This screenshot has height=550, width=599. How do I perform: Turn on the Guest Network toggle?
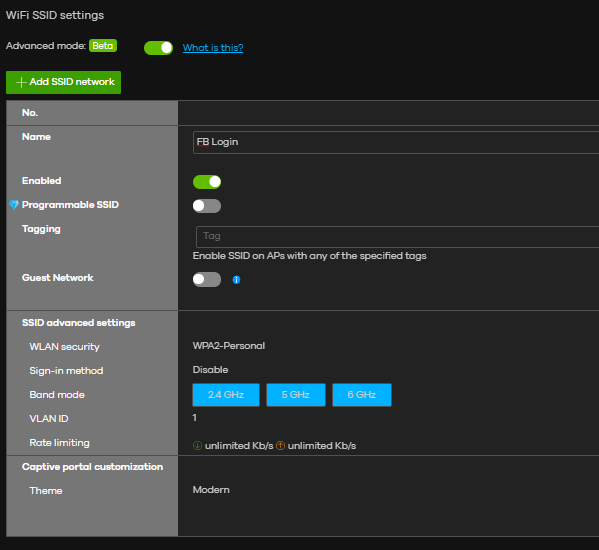point(207,279)
